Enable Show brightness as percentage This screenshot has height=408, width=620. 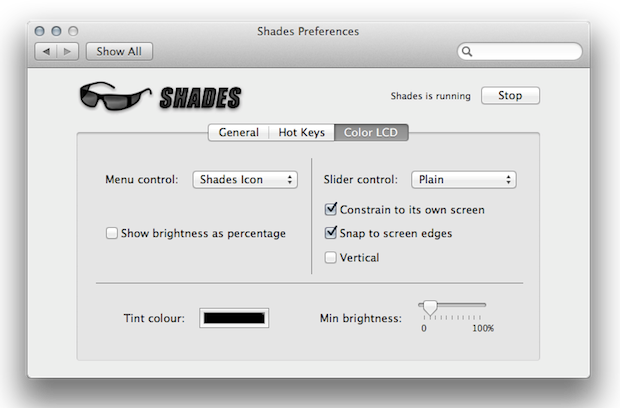click(x=112, y=233)
